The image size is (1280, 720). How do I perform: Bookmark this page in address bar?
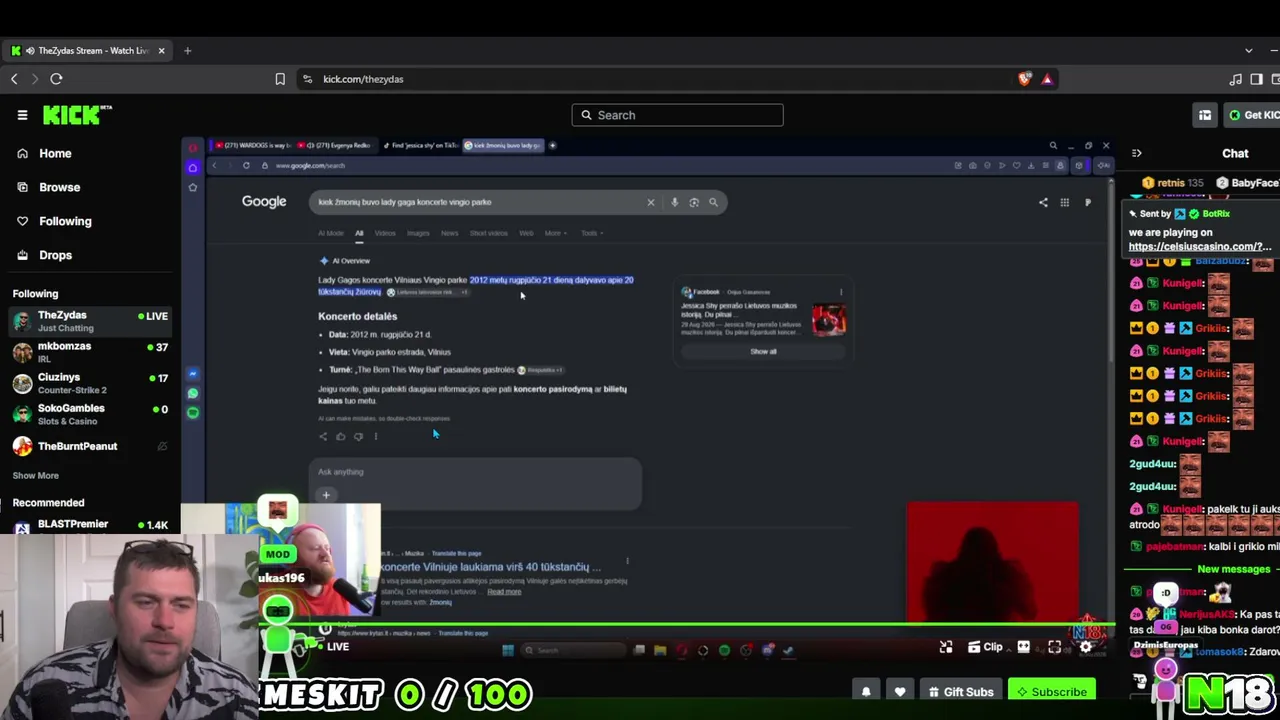tap(280, 79)
